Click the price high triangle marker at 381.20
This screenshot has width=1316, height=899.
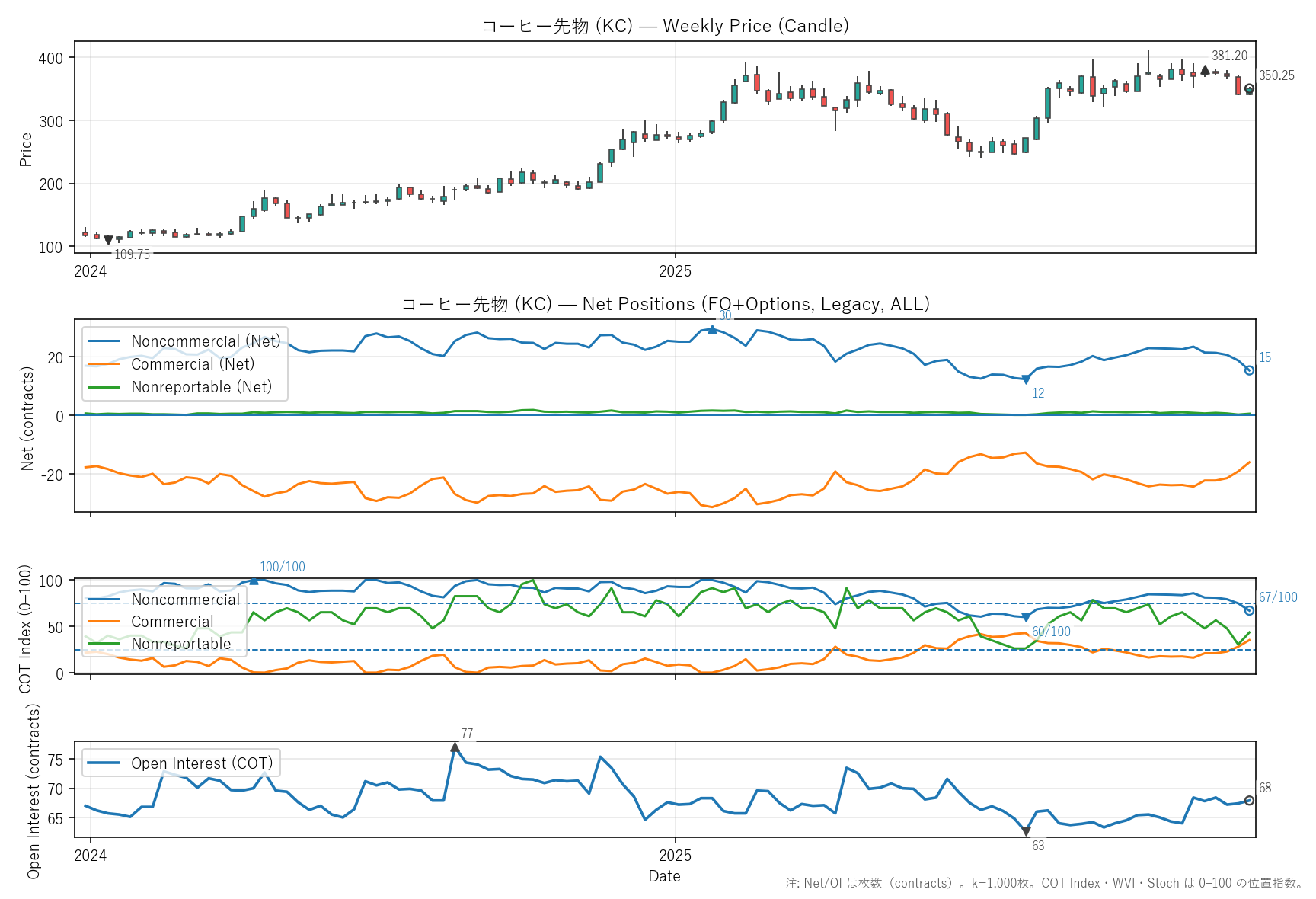point(1205,70)
